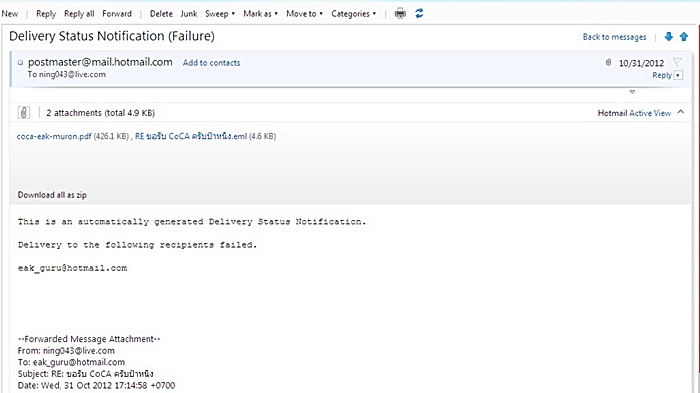This screenshot has width=700, height=393.
Task: Return via Back to messages link
Action: coord(614,37)
